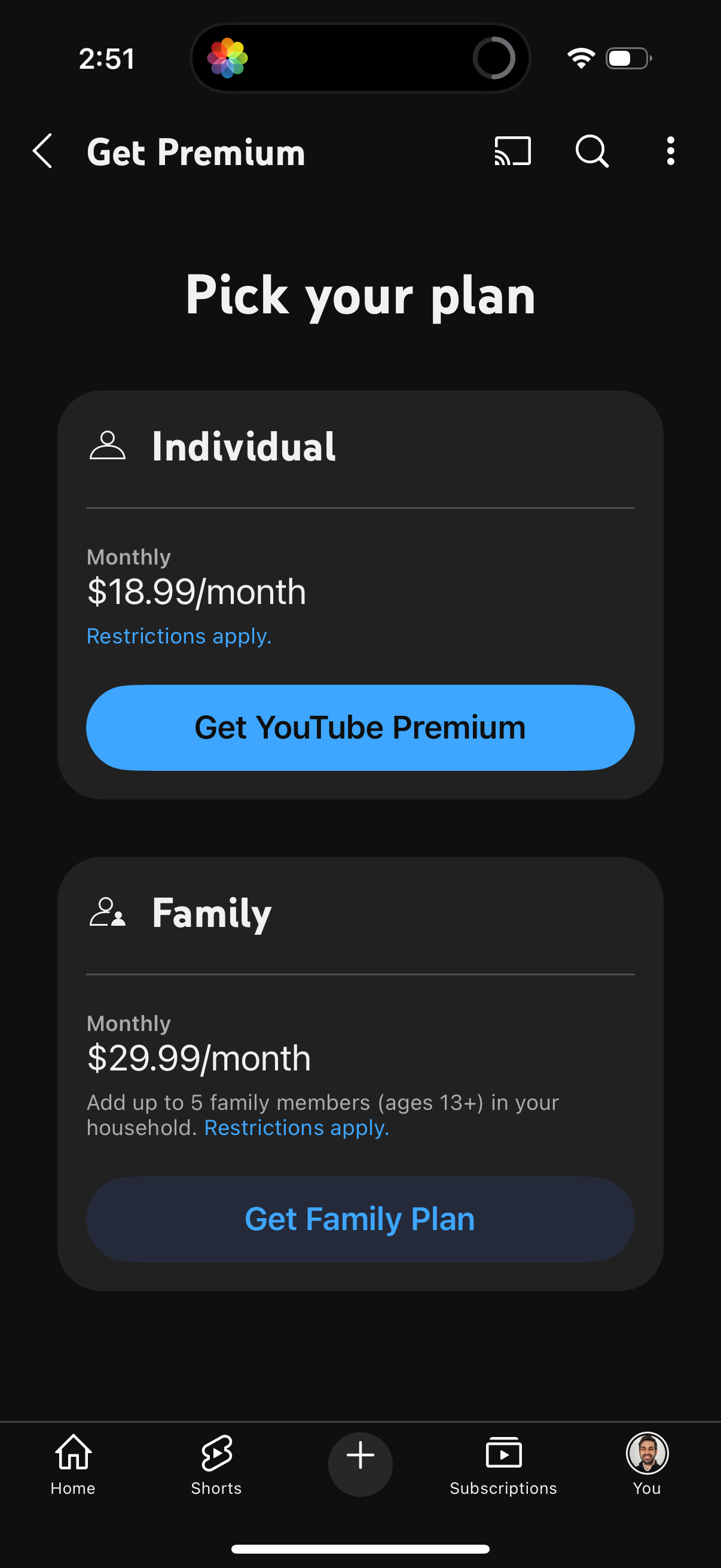Open Restrictions apply in Family description
This screenshot has width=721, height=1568.
click(297, 1127)
